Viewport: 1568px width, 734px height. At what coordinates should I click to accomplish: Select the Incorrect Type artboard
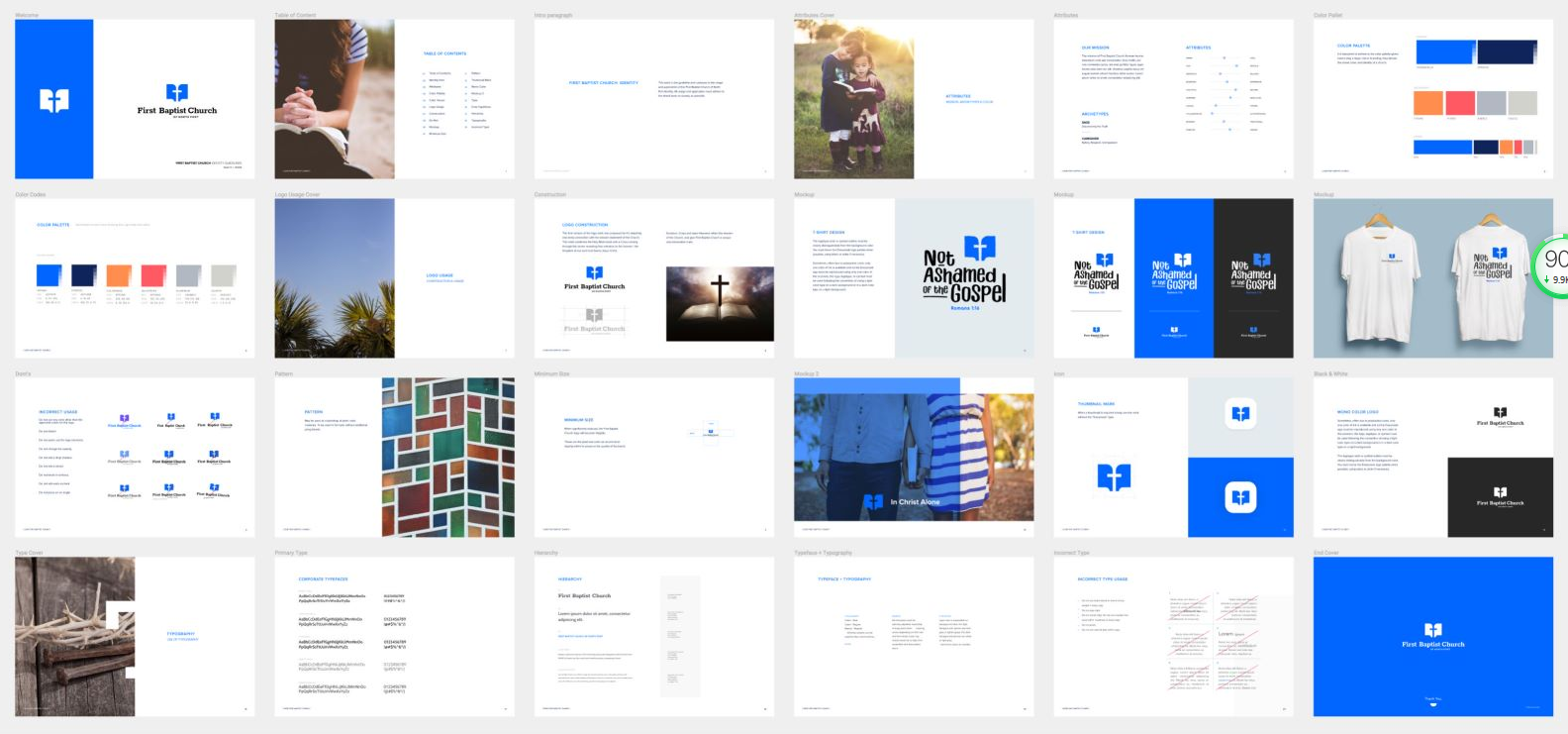point(1173,637)
